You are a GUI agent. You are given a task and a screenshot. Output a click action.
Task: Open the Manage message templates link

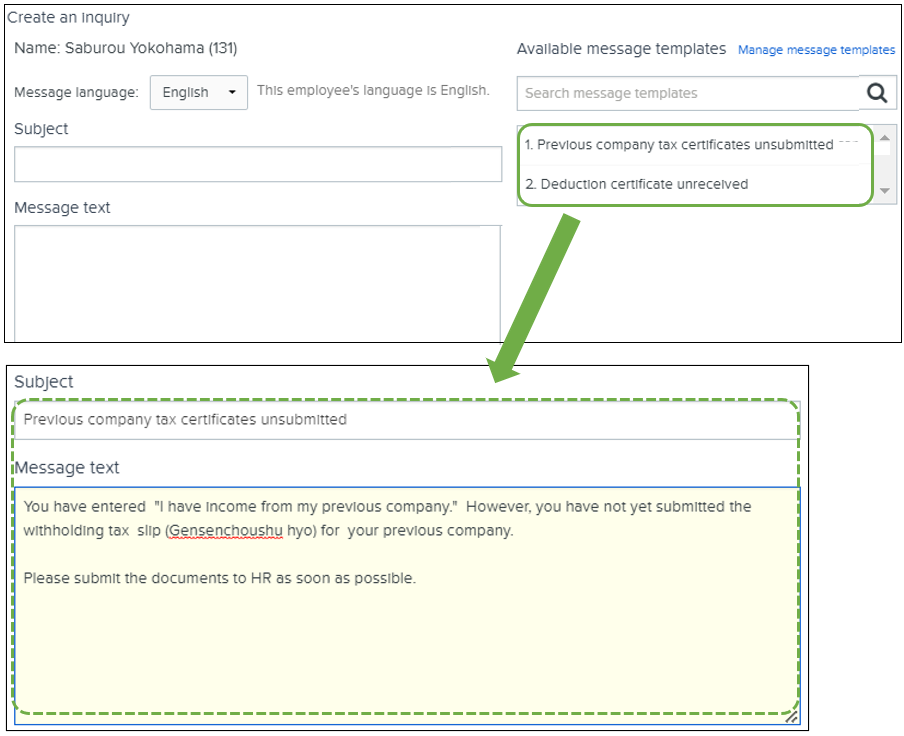coord(816,50)
